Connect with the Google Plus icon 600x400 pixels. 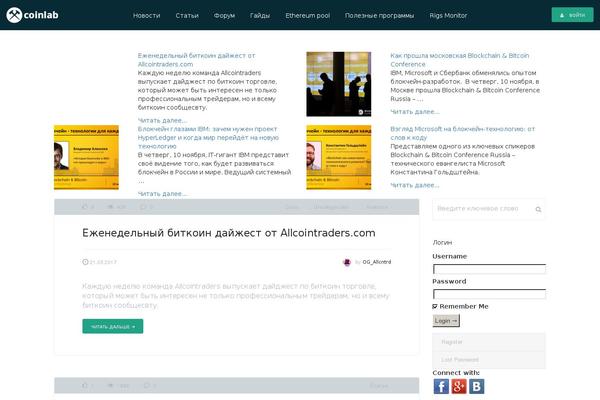pos(459,386)
